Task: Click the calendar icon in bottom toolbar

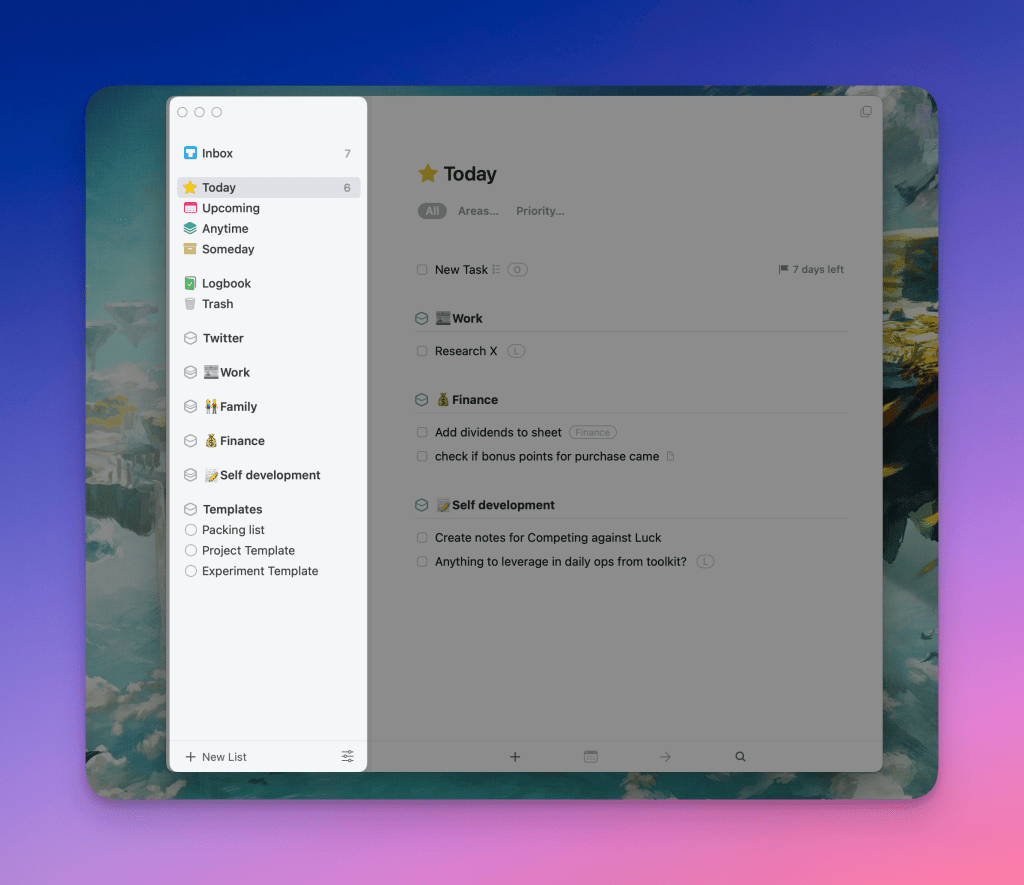Action: click(x=591, y=757)
